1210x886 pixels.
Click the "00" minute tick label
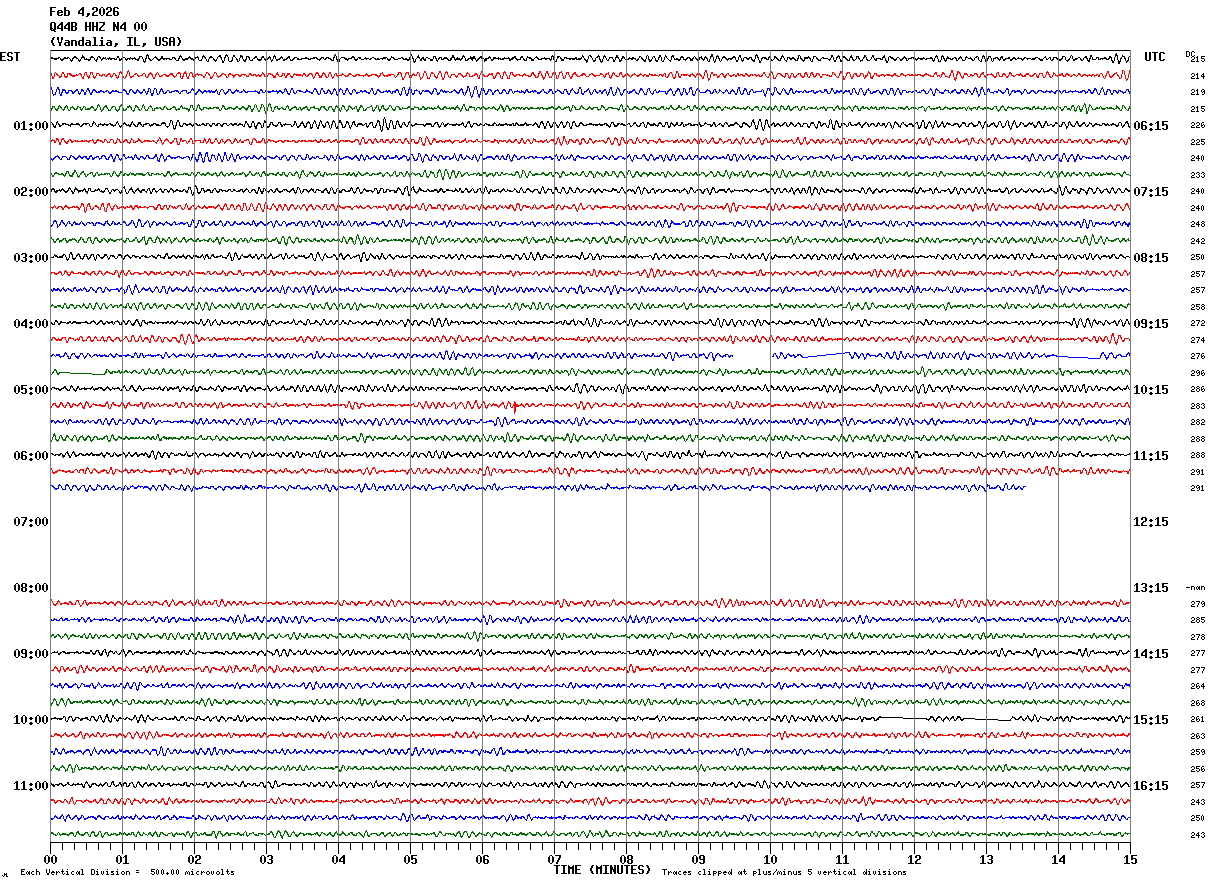pos(50,859)
